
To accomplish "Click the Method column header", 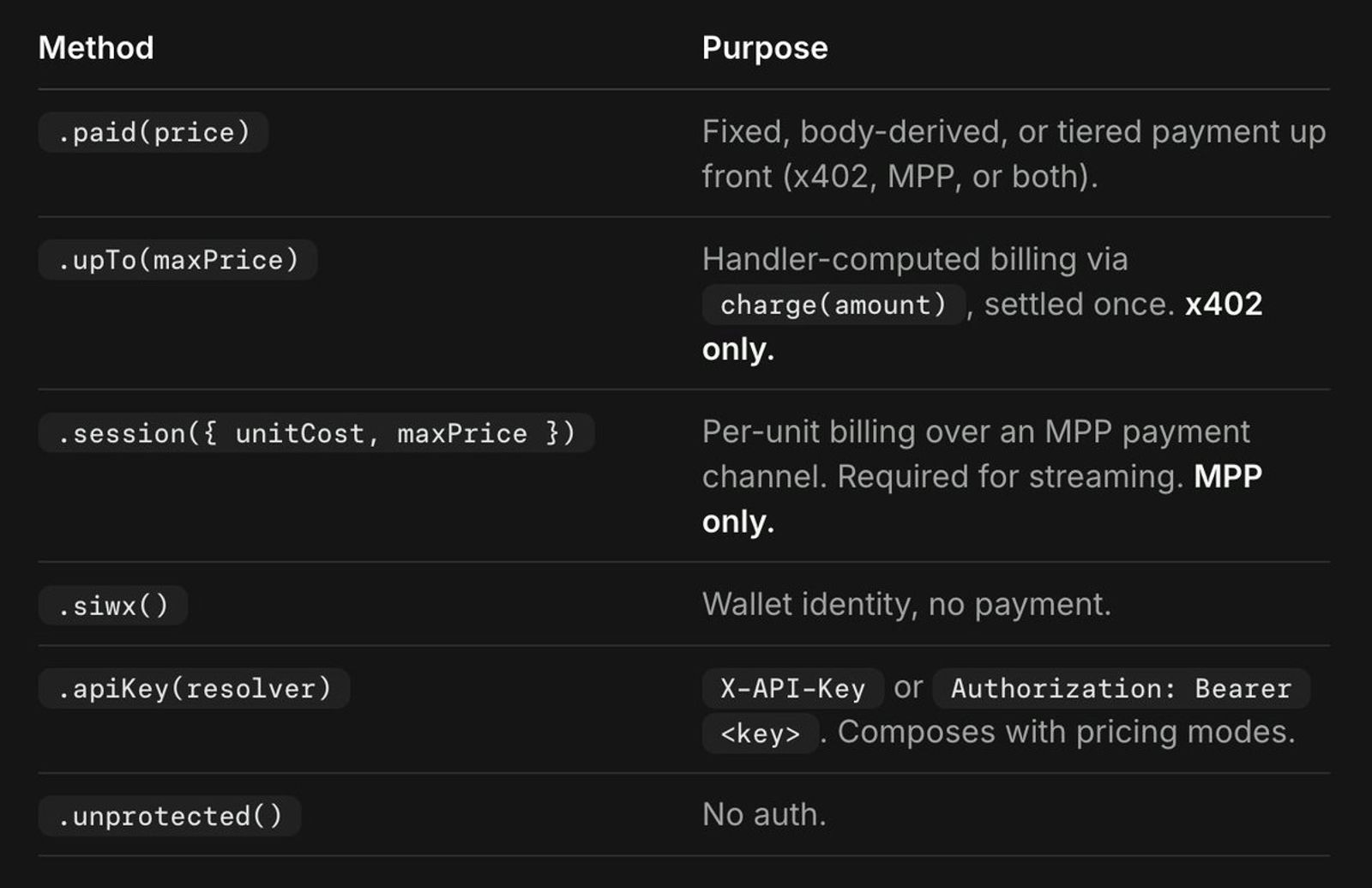I will tap(96, 48).
